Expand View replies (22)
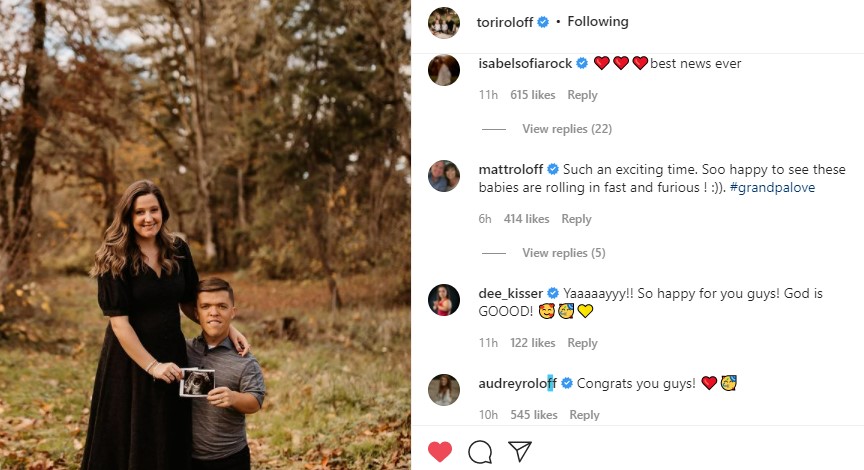This screenshot has height=470, width=864. [x=566, y=129]
